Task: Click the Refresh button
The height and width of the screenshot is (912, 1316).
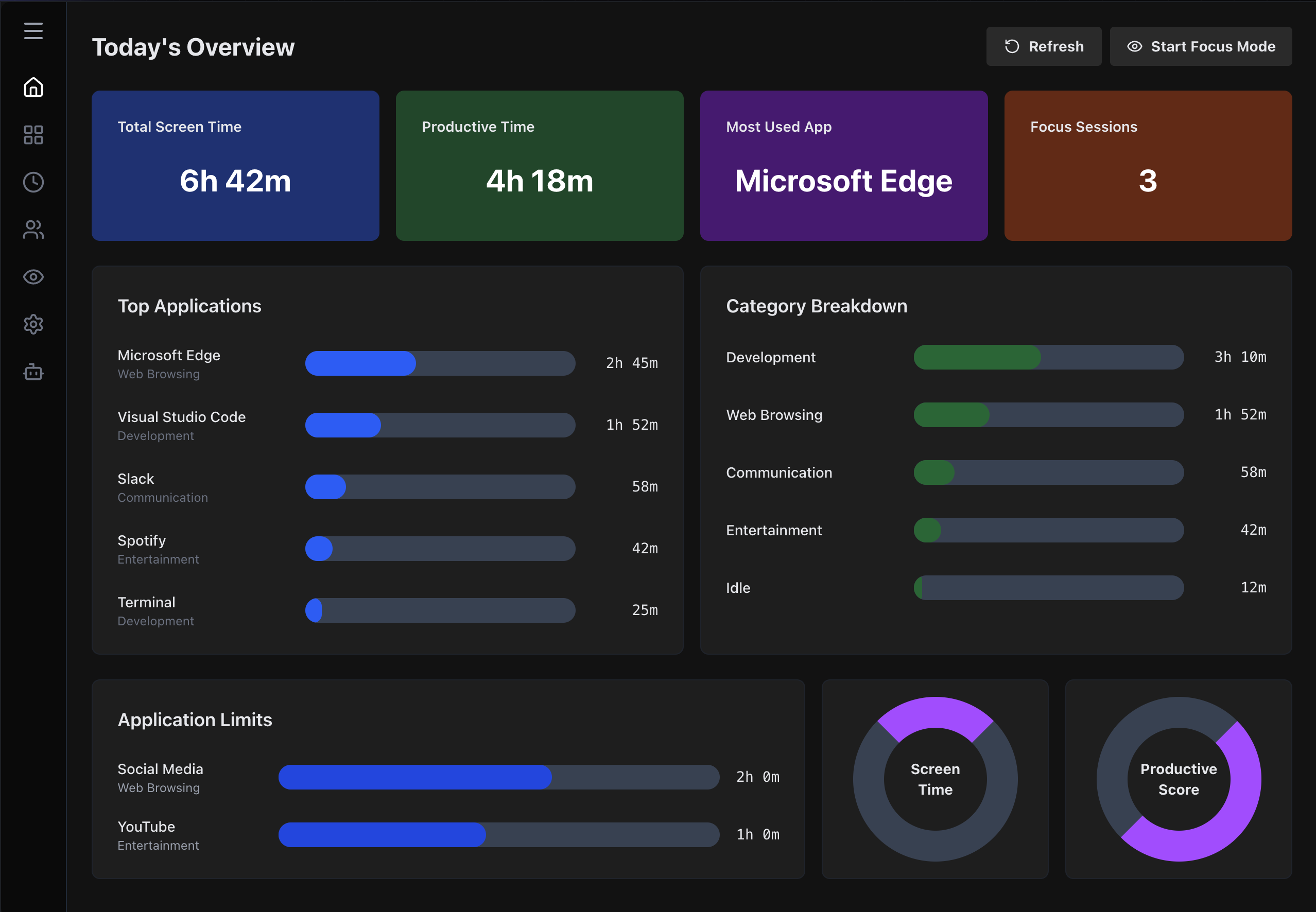Action: click(x=1043, y=46)
